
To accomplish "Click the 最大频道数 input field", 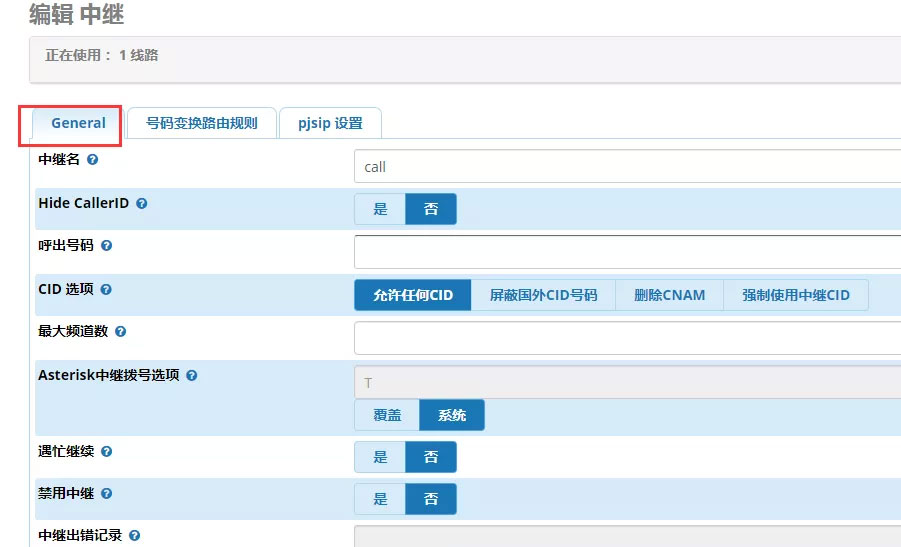I will [x=627, y=338].
